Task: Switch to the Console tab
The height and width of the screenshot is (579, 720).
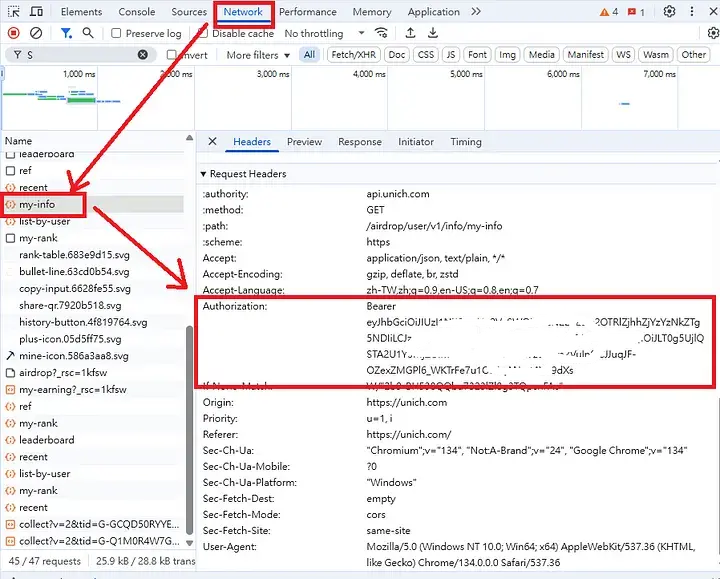Action: click(x=137, y=12)
